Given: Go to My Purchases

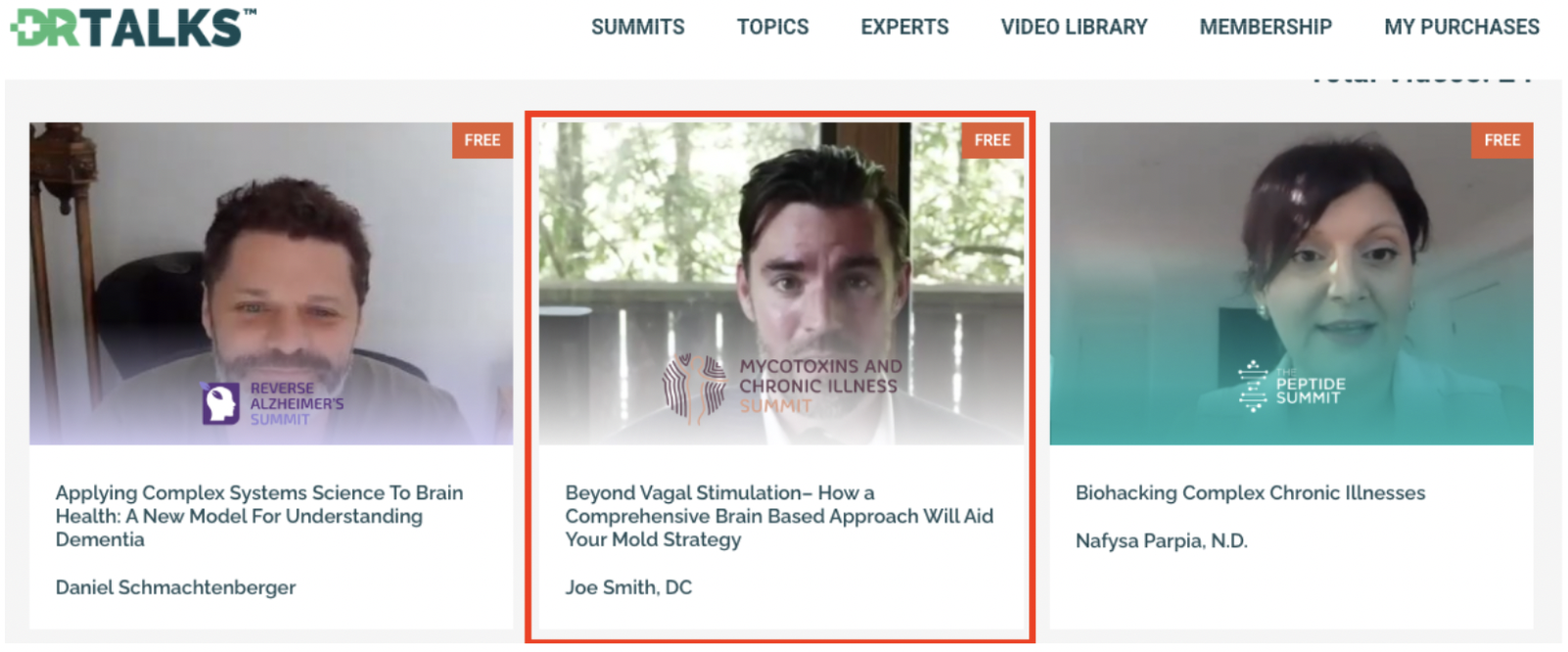Looking at the screenshot, I should coord(1461,27).
